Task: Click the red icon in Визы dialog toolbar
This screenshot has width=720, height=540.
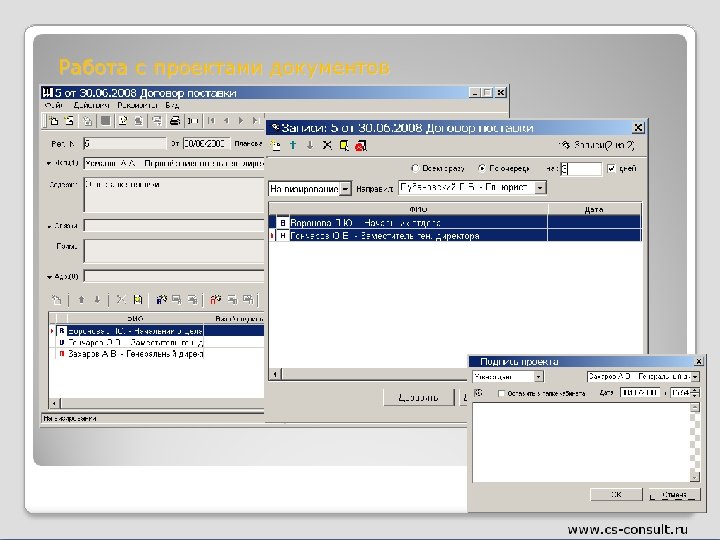Action: coord(361,146)
